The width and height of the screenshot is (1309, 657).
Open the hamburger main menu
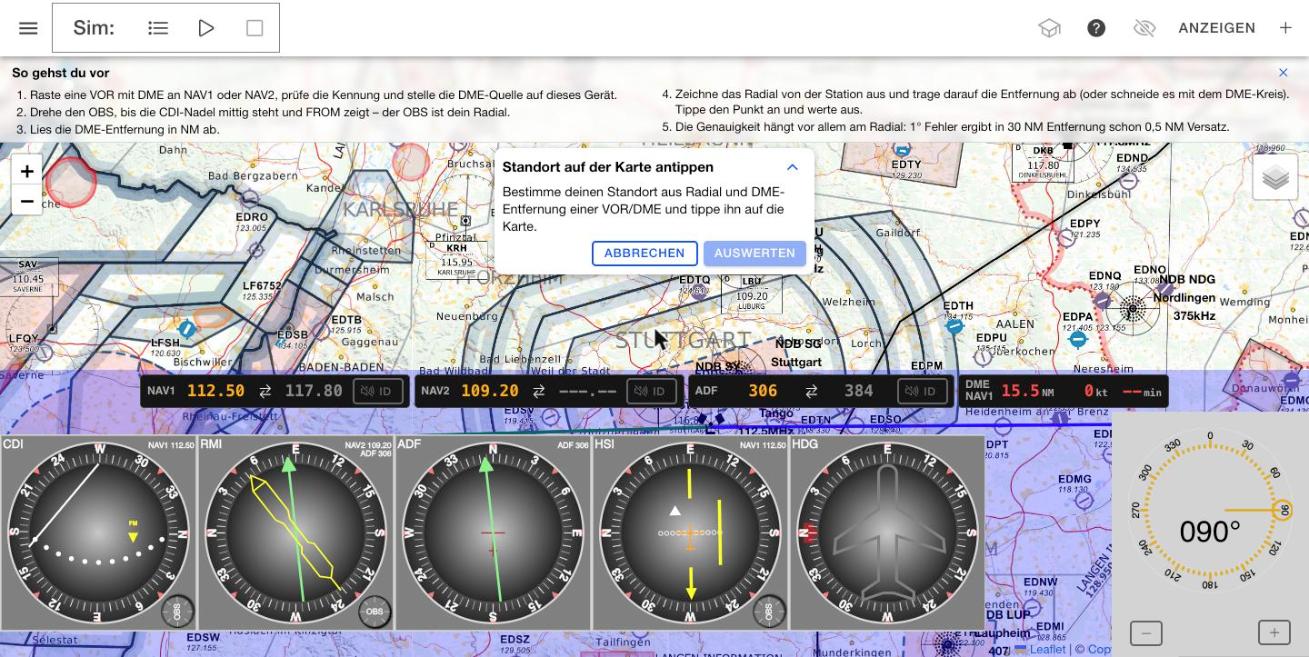28,28
